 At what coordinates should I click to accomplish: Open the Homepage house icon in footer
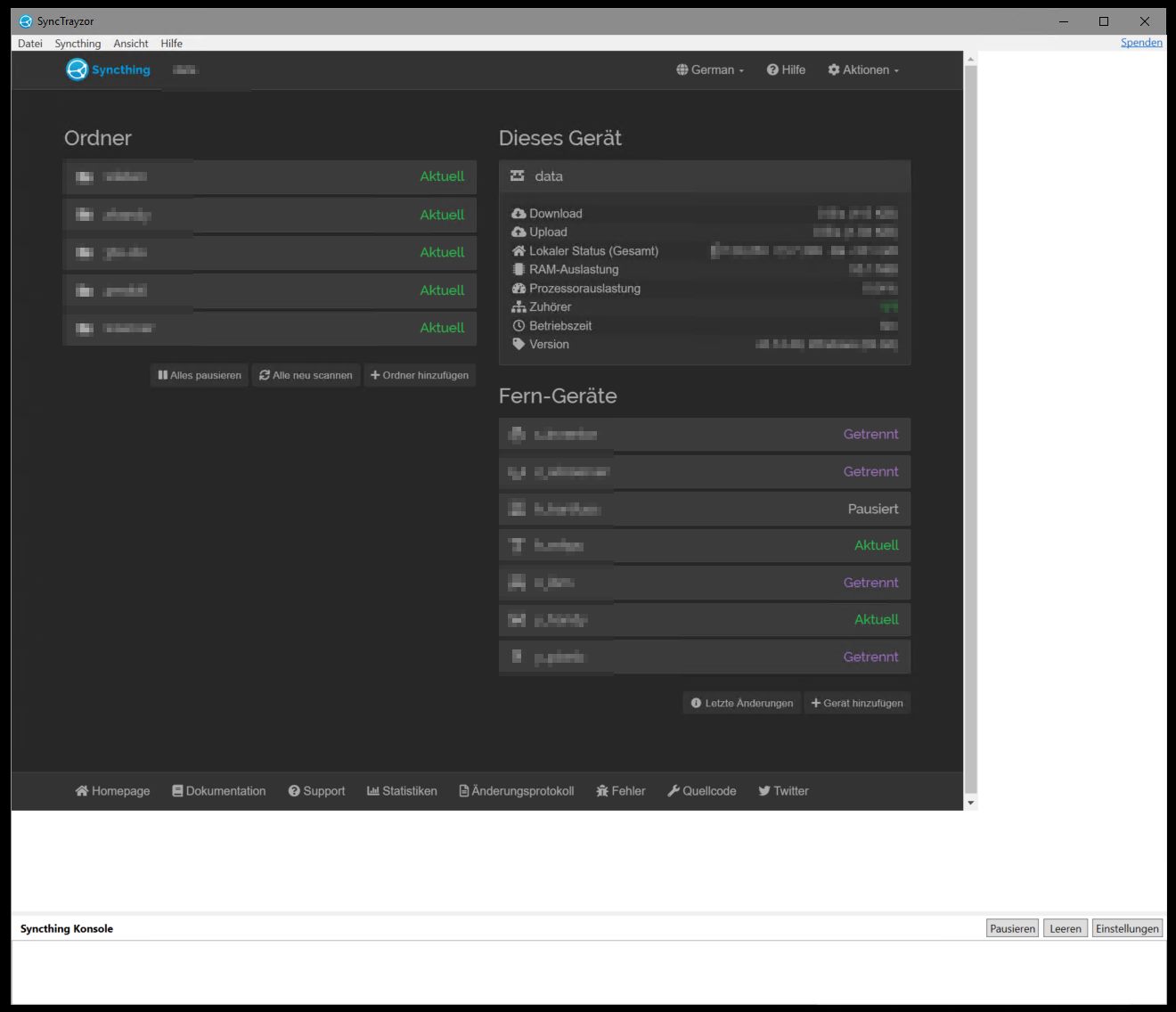click(x=81, y=790)
